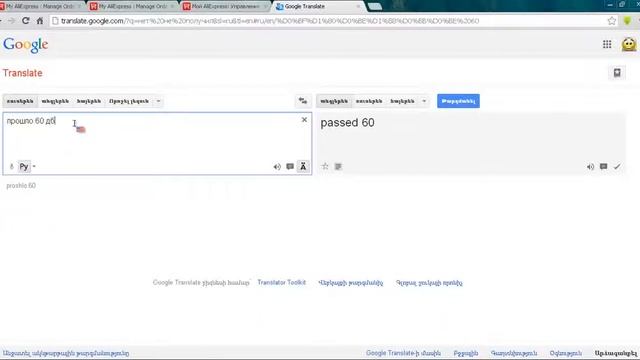Click the checkmark rate translation icon
Screen dimensions: 640x360
617,167
